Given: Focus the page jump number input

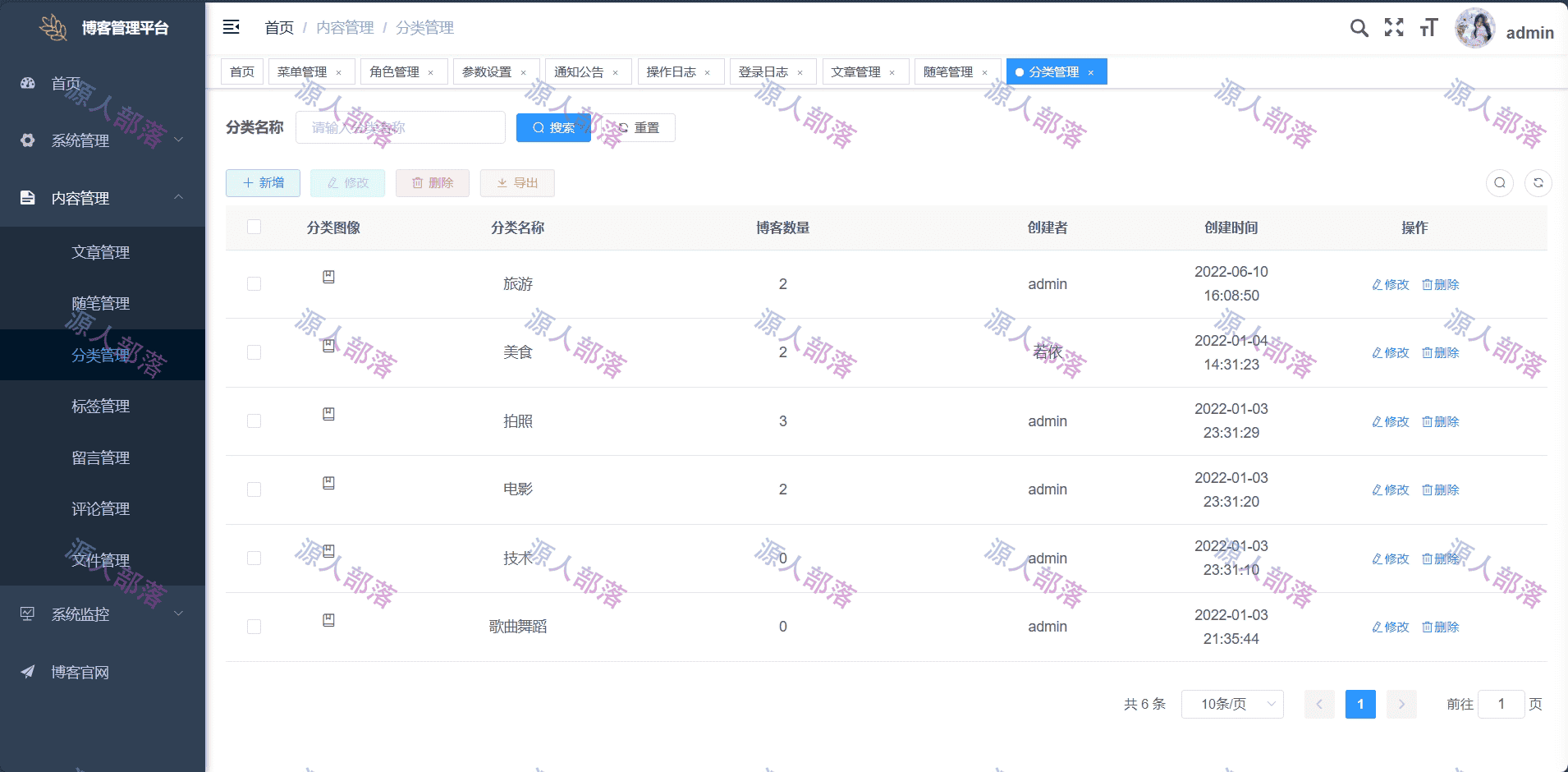Looking at the screenshot, I should point(1501,704).
